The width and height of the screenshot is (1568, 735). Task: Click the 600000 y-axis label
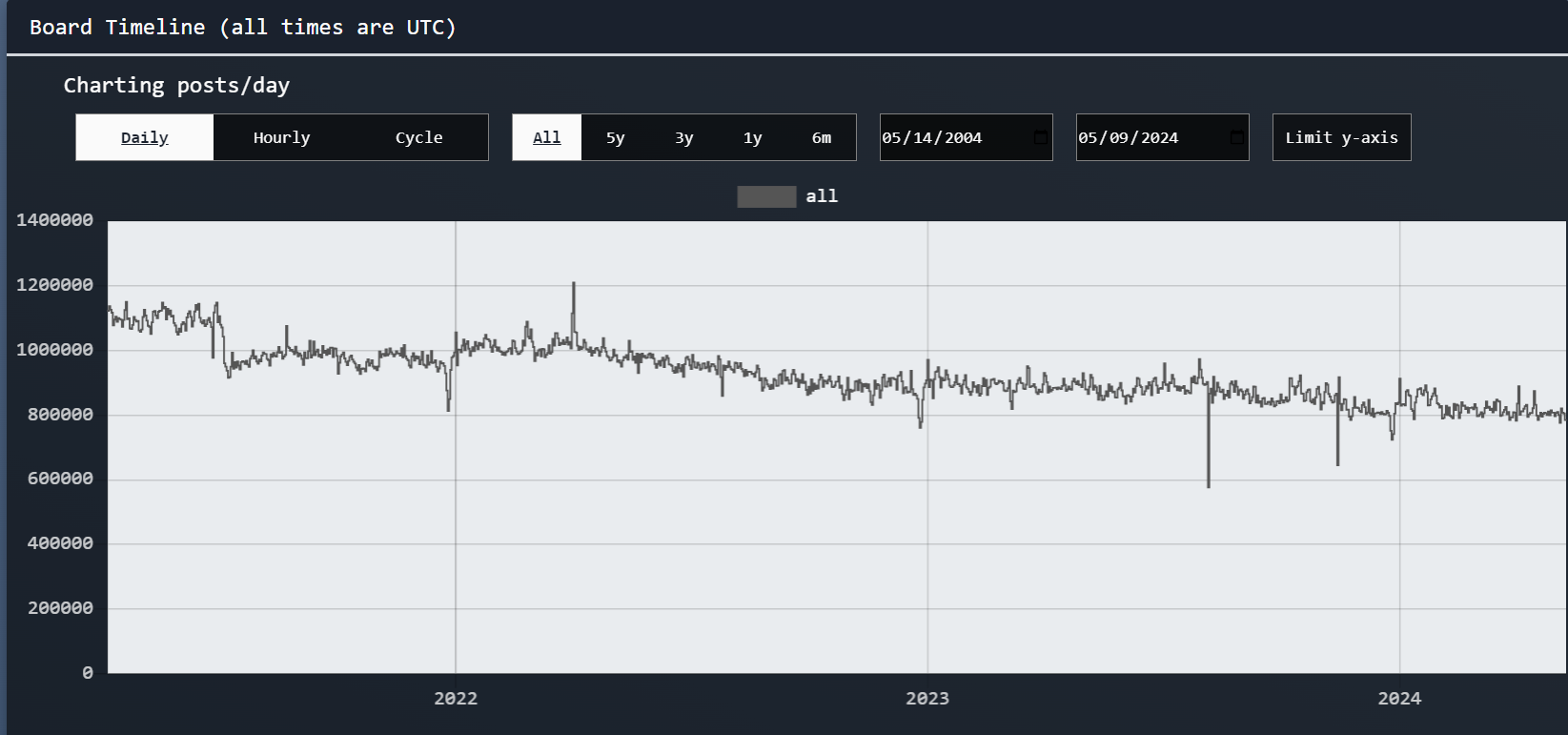click(60, 479)
